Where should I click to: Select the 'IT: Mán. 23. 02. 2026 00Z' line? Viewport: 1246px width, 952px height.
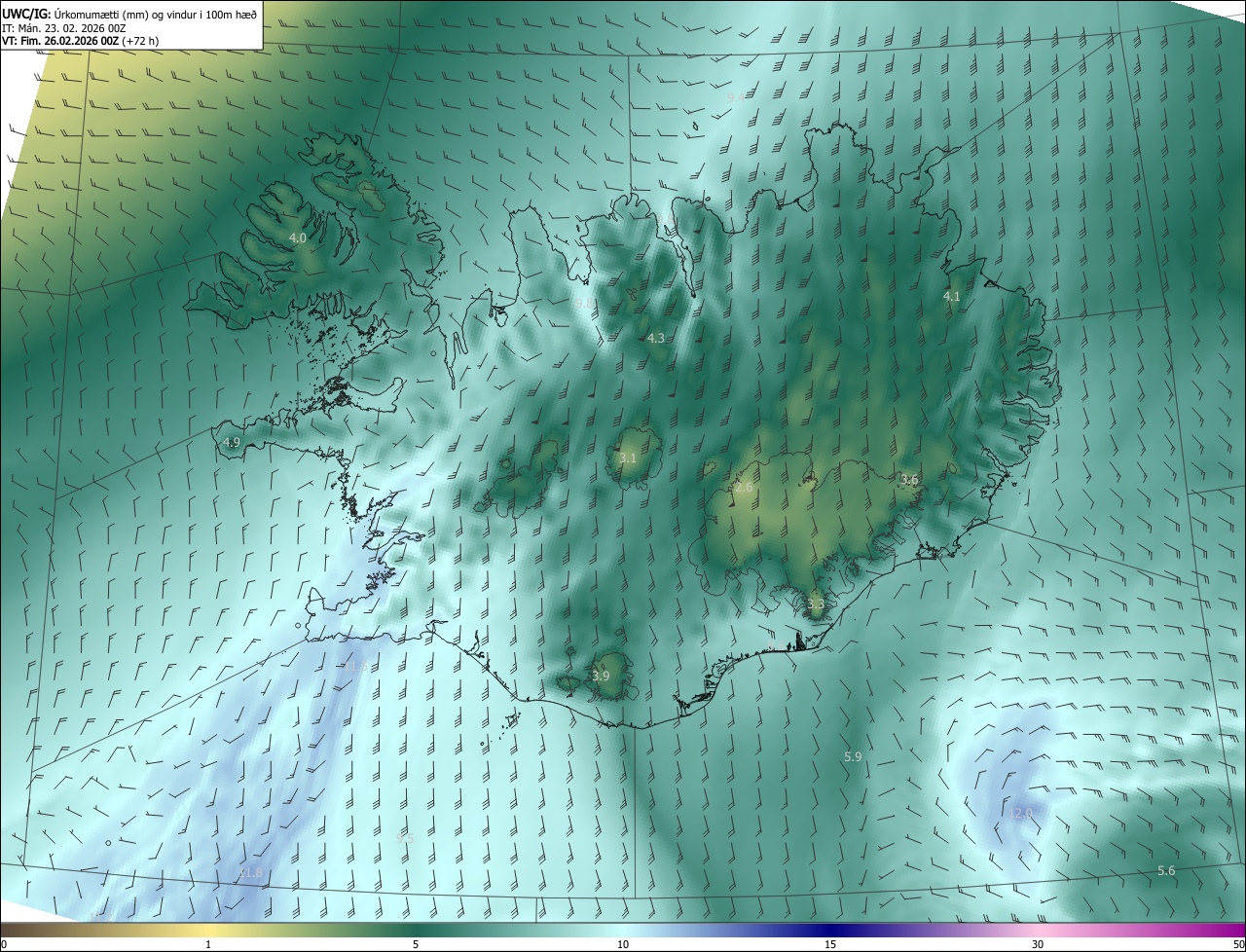tap(64, 27)
